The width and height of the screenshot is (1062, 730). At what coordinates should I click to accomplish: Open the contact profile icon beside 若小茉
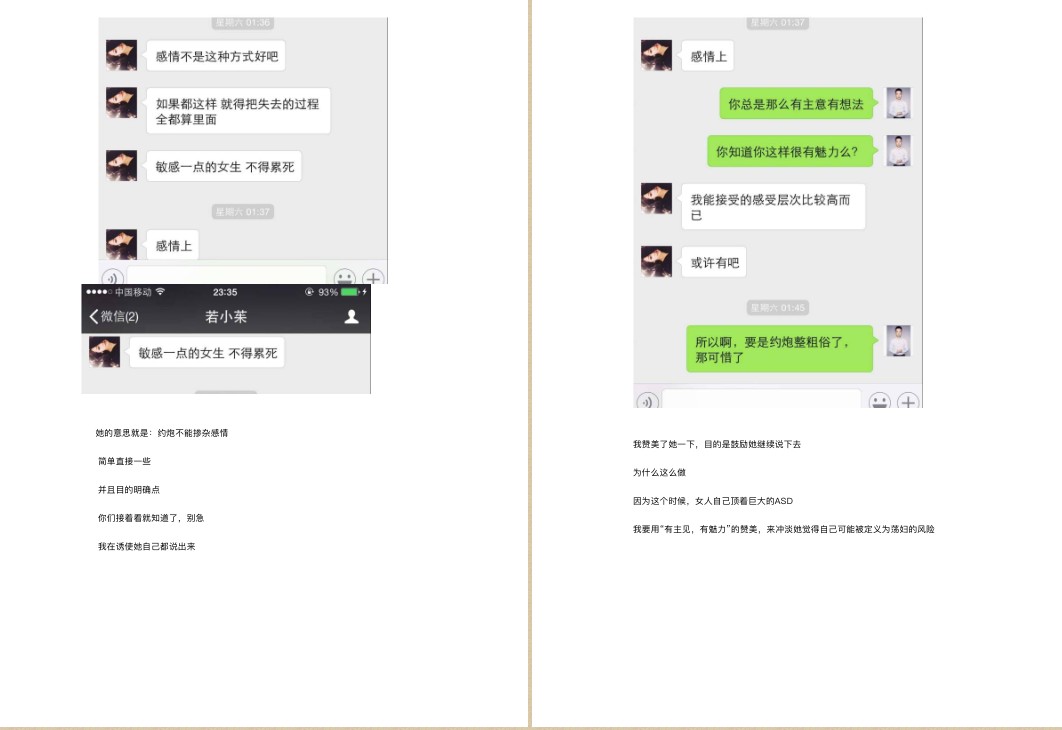click(x=352, y=316)
